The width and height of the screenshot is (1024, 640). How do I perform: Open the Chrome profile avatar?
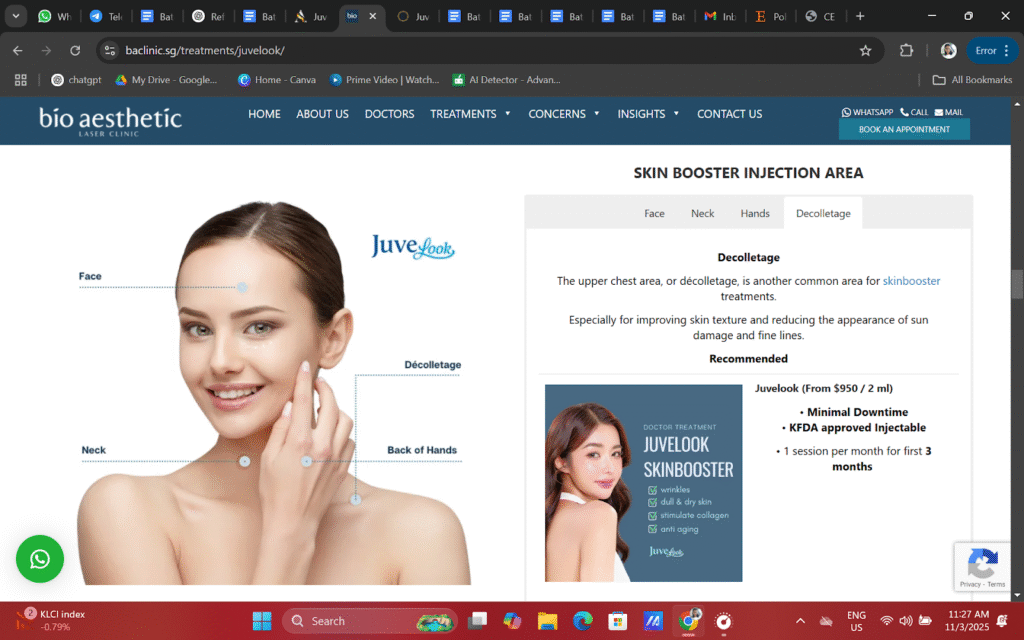pyautogui.click(x=948, y=50)
